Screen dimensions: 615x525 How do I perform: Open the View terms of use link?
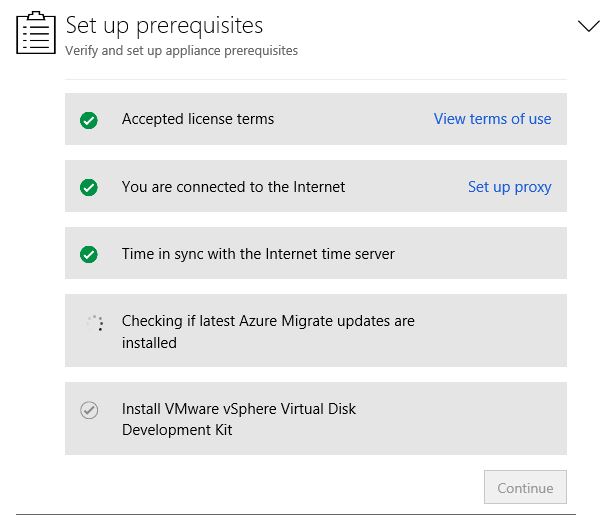click(492, 119)
